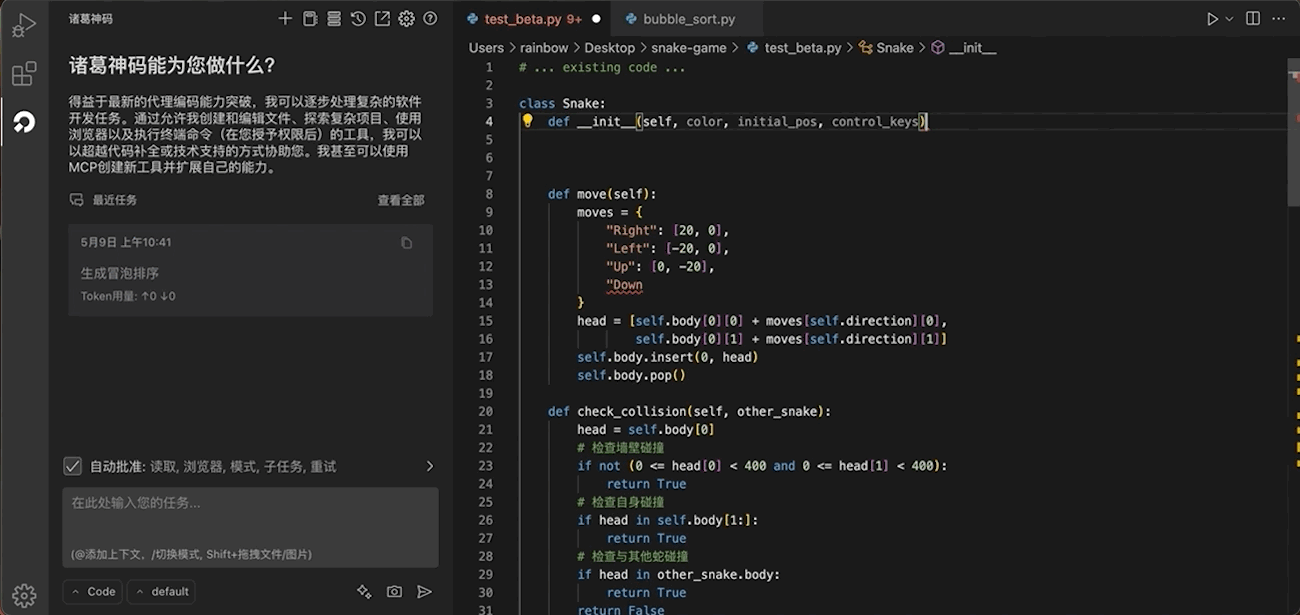Click the history clock icon in panel header

pos(358,18)
